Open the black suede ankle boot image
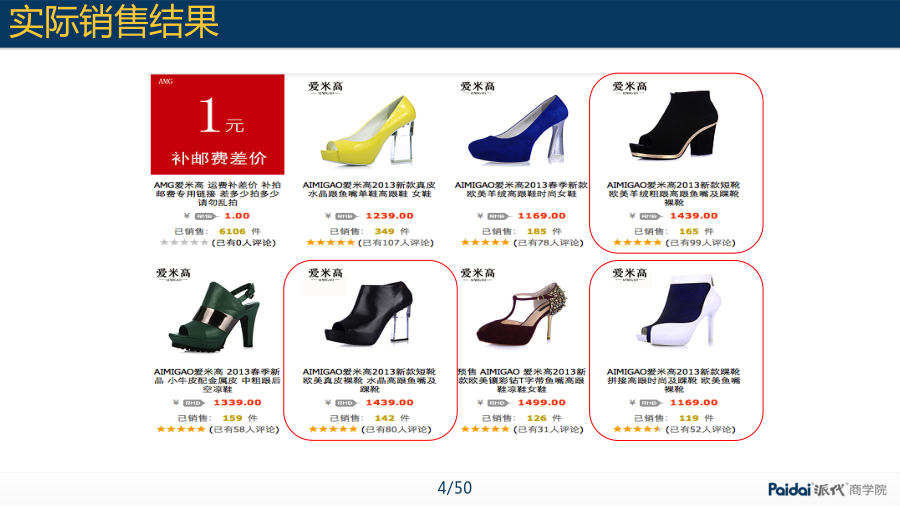Screen dimensions: 900x506 tap(674, 124)
